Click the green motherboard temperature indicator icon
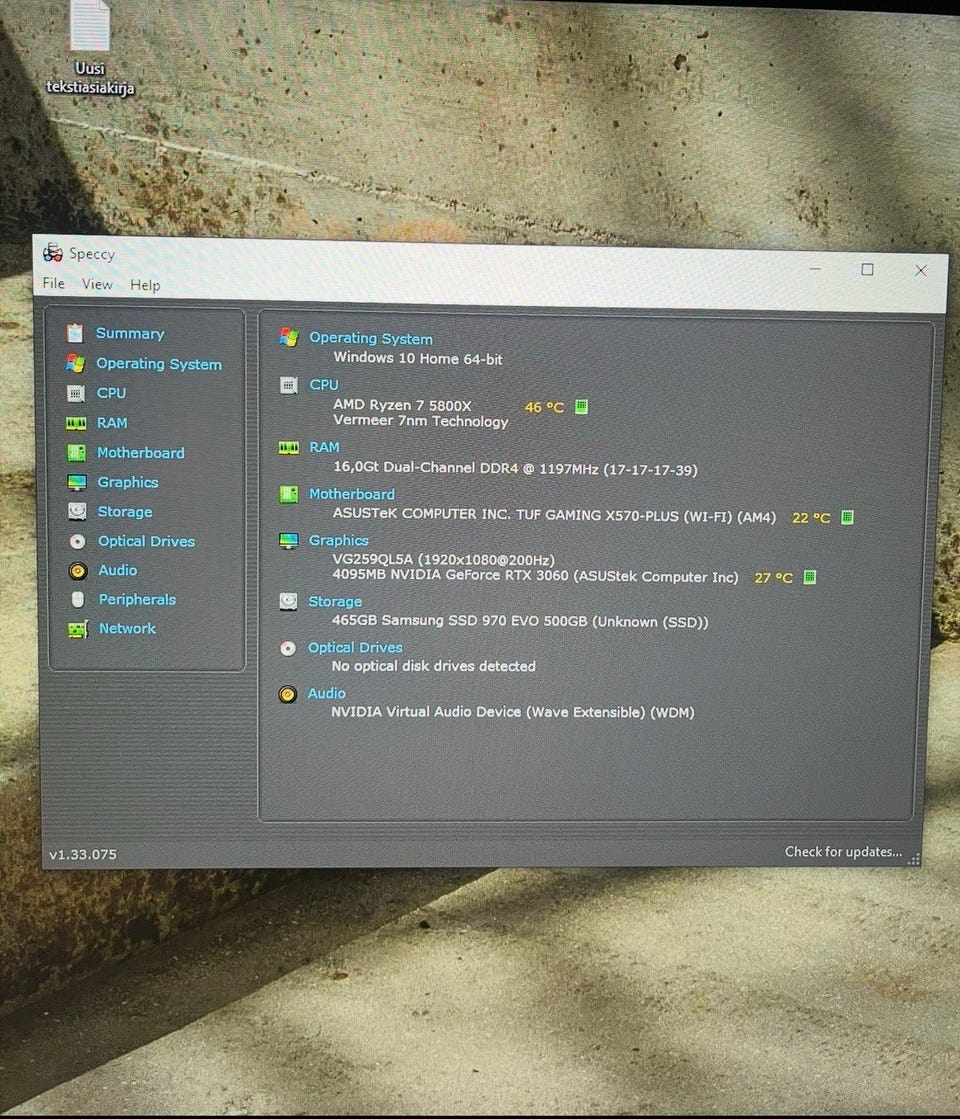This screenshot has height=1119, width=960. click(847, 517)
